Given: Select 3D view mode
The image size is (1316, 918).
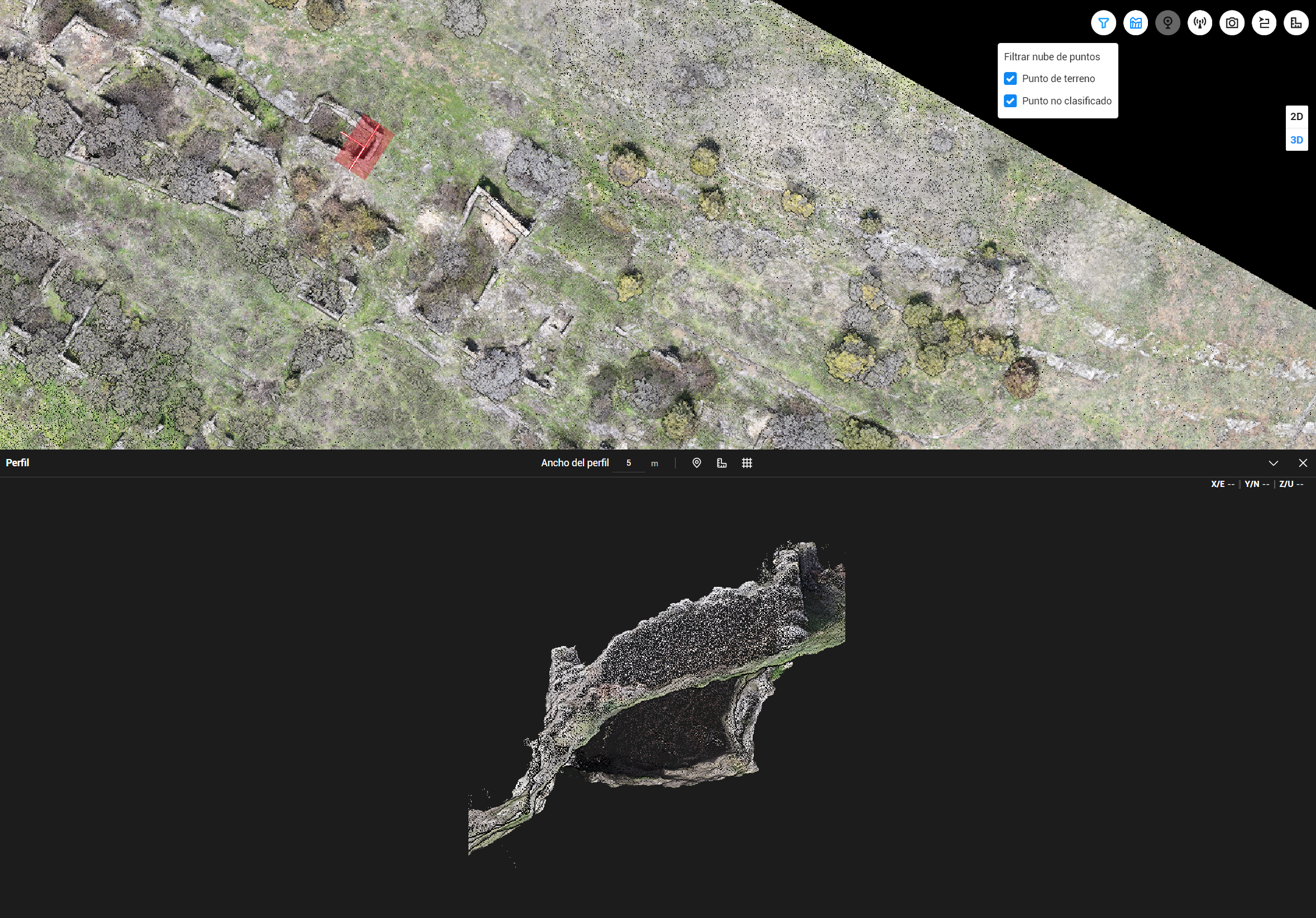Looking at the screenshot, I should tap(1296, 140).
